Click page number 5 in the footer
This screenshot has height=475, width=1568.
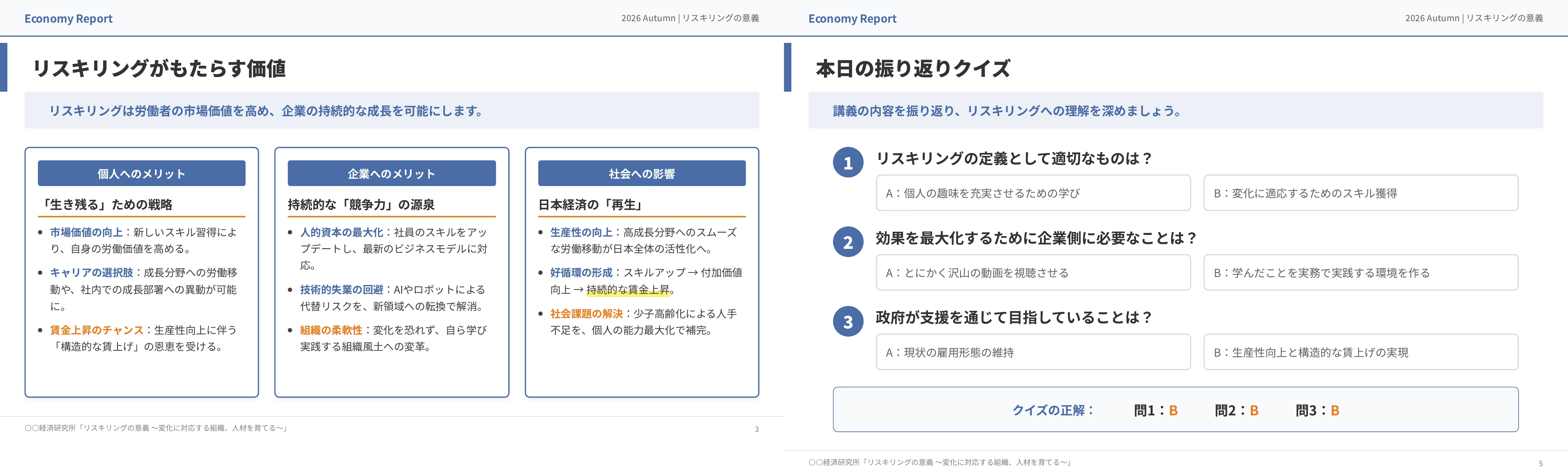(1541, 464)
